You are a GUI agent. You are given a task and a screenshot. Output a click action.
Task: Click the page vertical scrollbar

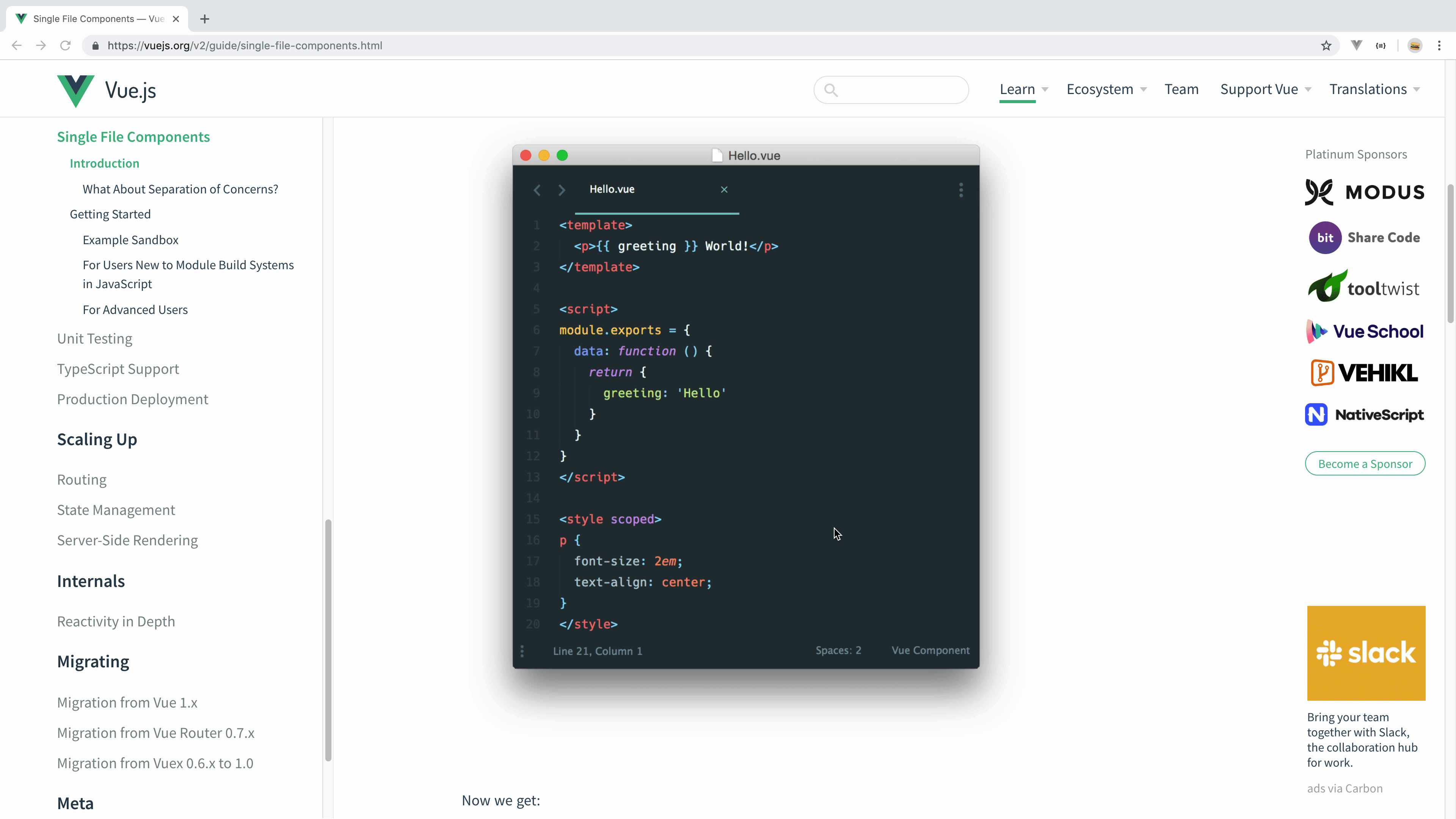pos(1450,253)
